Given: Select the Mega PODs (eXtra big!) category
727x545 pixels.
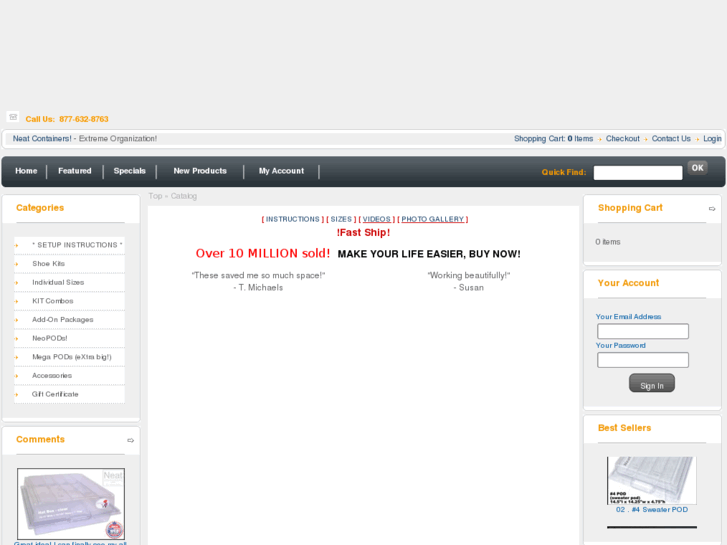Looking at the screenshot, I should tap(72, 357).
